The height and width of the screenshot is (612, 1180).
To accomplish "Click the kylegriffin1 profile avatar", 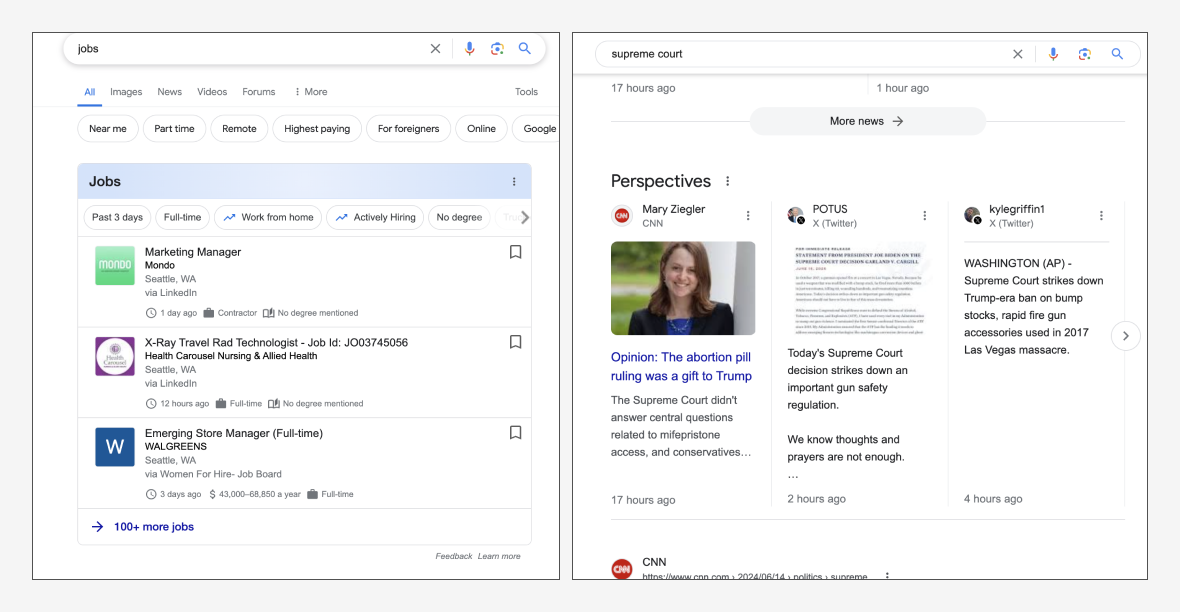I will coord(973,216).
